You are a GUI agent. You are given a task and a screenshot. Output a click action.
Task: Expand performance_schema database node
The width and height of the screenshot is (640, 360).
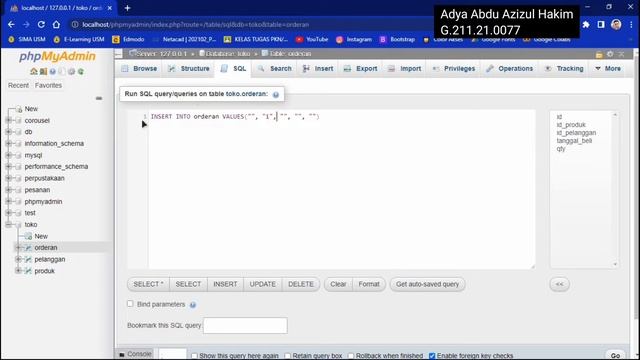click(x=9, y=167)
